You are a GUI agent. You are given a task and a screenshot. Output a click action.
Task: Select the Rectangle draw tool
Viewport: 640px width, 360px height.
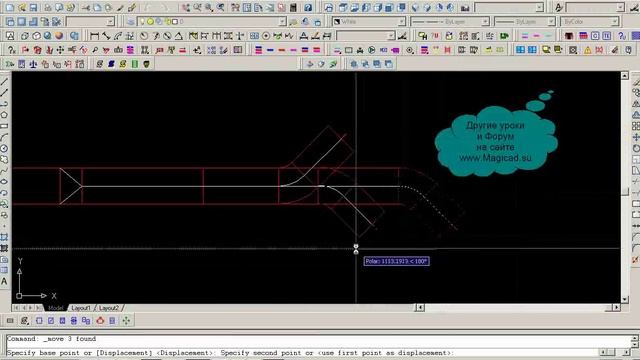(x=4, y=126)
